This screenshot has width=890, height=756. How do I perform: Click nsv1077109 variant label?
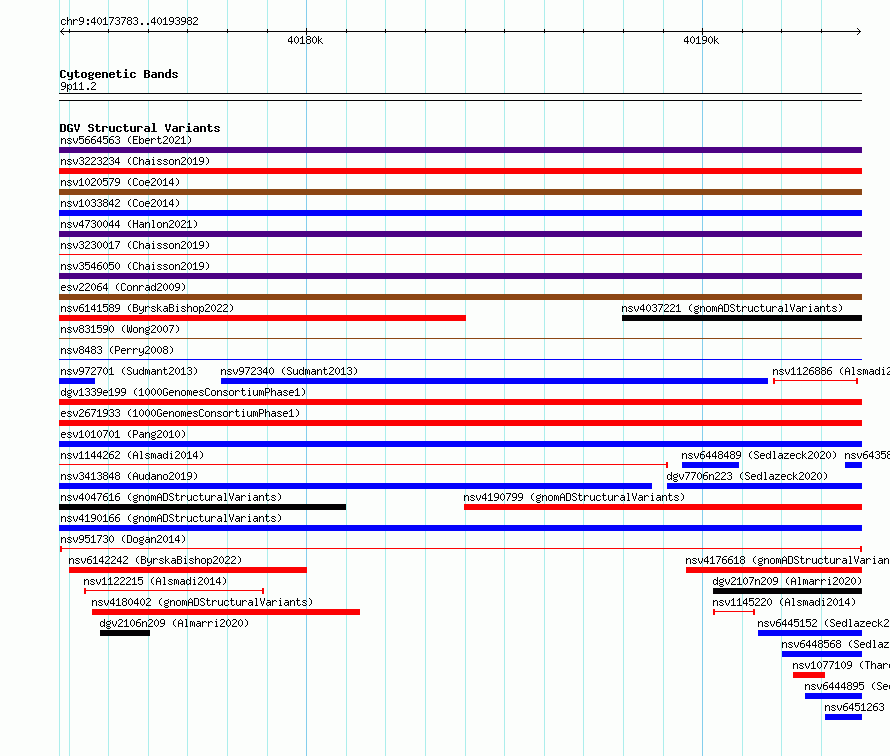(x=841, y=665)
